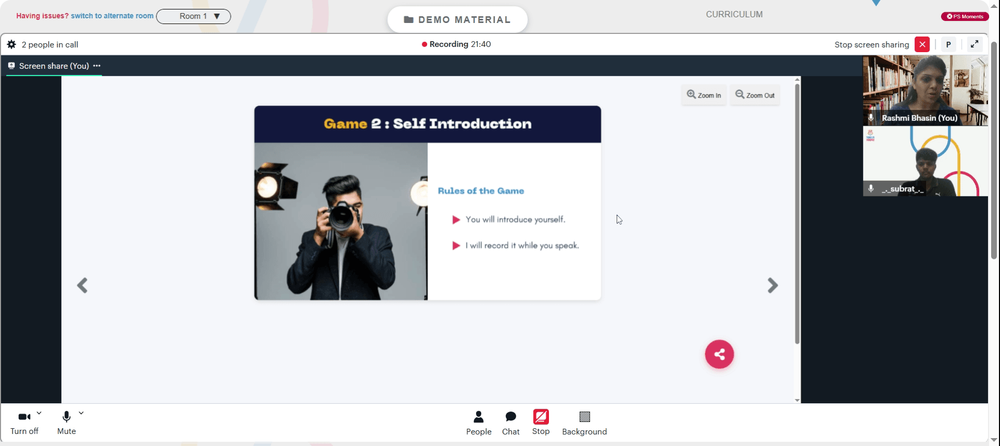Click the P button near screen sharing
The image size is (1000, 446).
click(x=948, y=45)
